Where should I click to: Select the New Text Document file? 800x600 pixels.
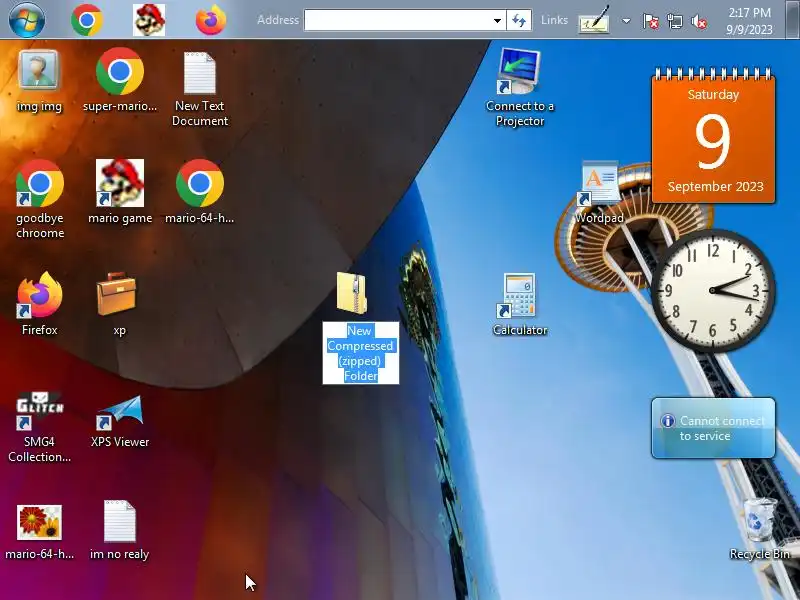point(200,89)
